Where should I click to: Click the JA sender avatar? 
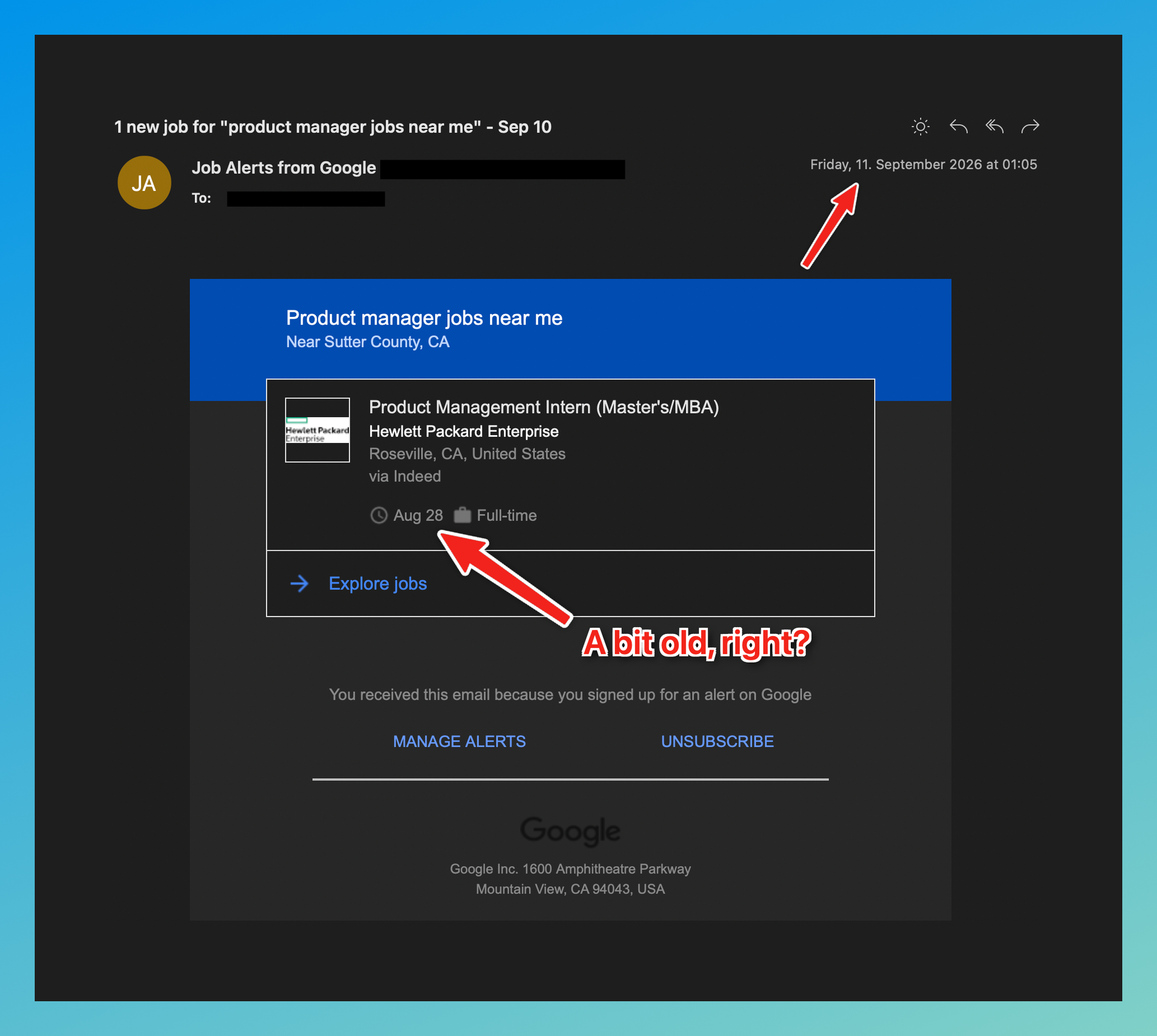tap(144, 183)
